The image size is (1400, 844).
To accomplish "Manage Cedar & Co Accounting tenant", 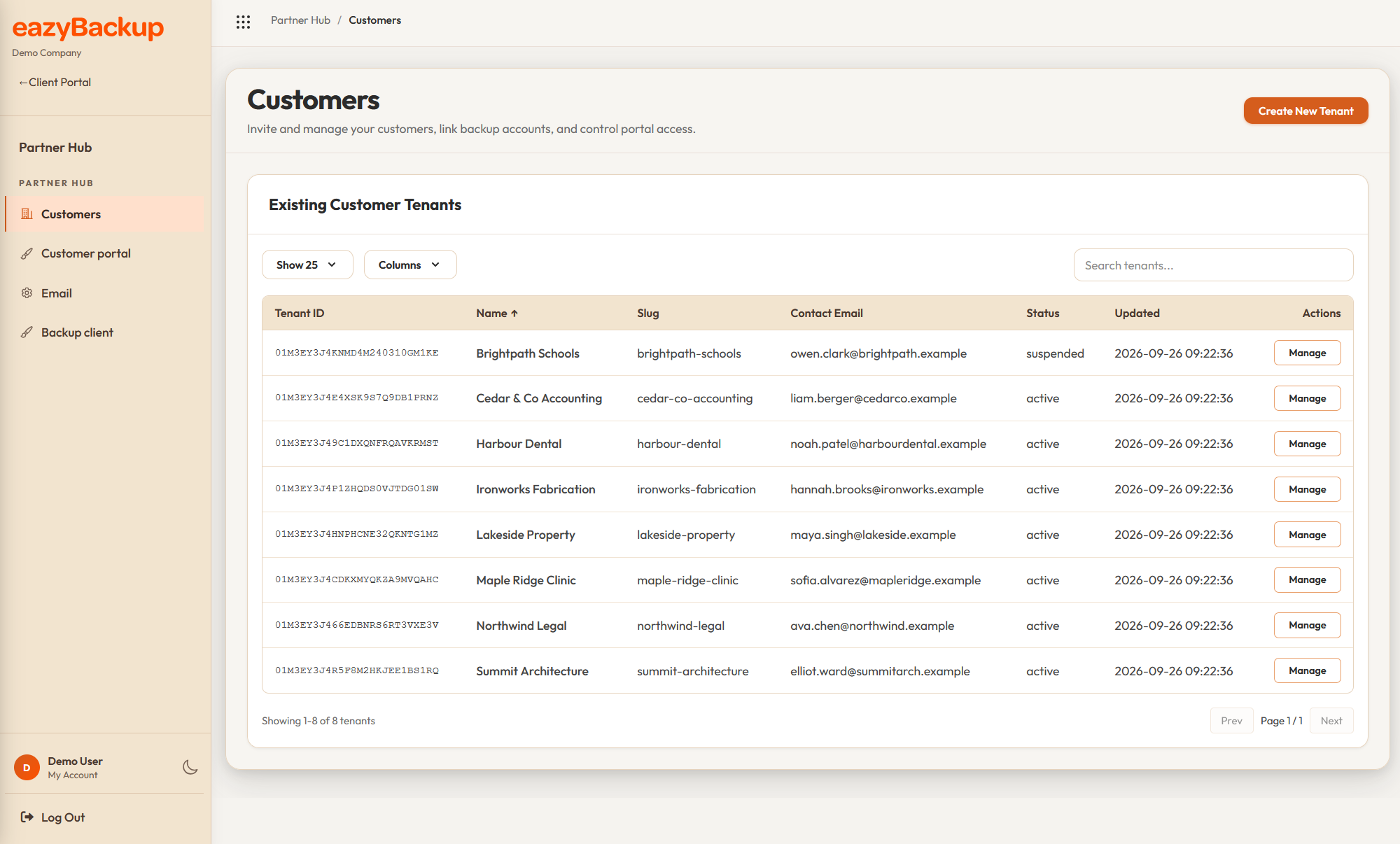I will pyautogui.click(x=1307, y=398).
